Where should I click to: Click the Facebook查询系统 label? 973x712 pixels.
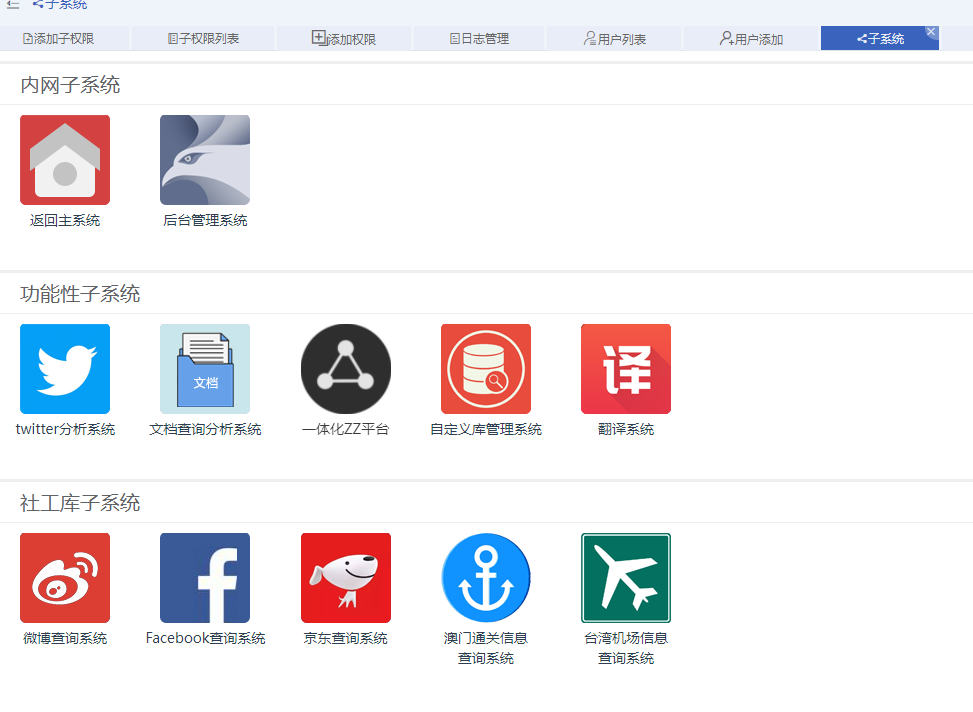click(205, 638)
